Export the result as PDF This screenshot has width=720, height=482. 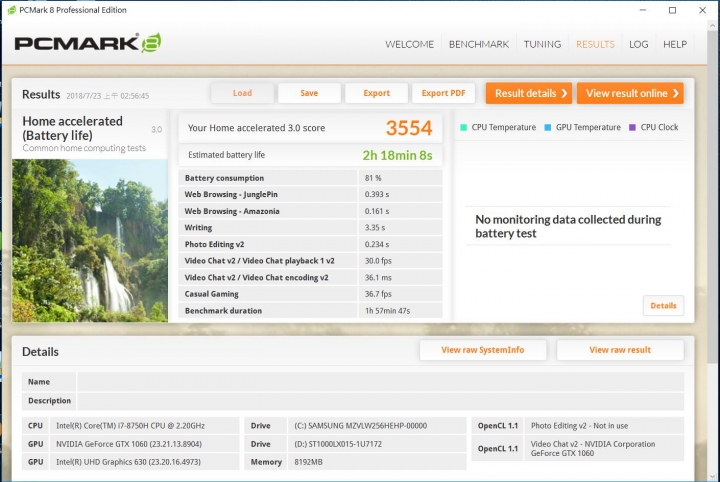point(443,93)
